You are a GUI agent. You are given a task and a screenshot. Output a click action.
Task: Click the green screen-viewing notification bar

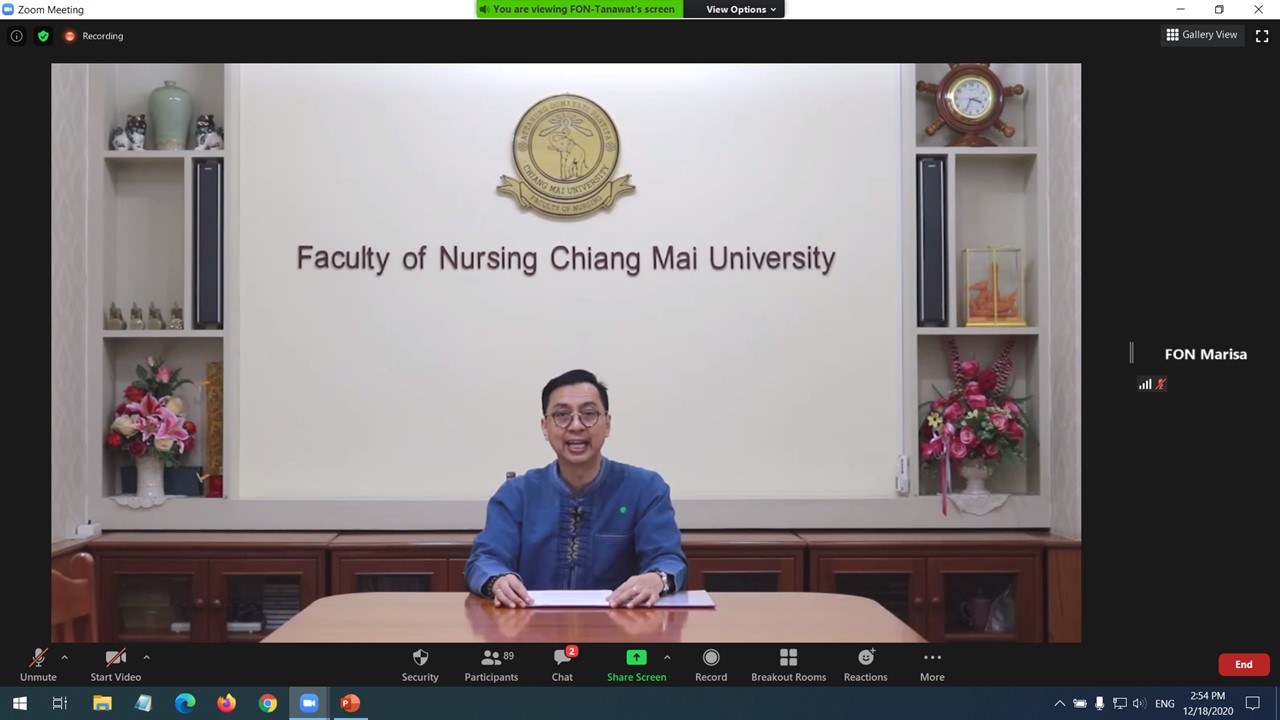click(x=579, y=9)
